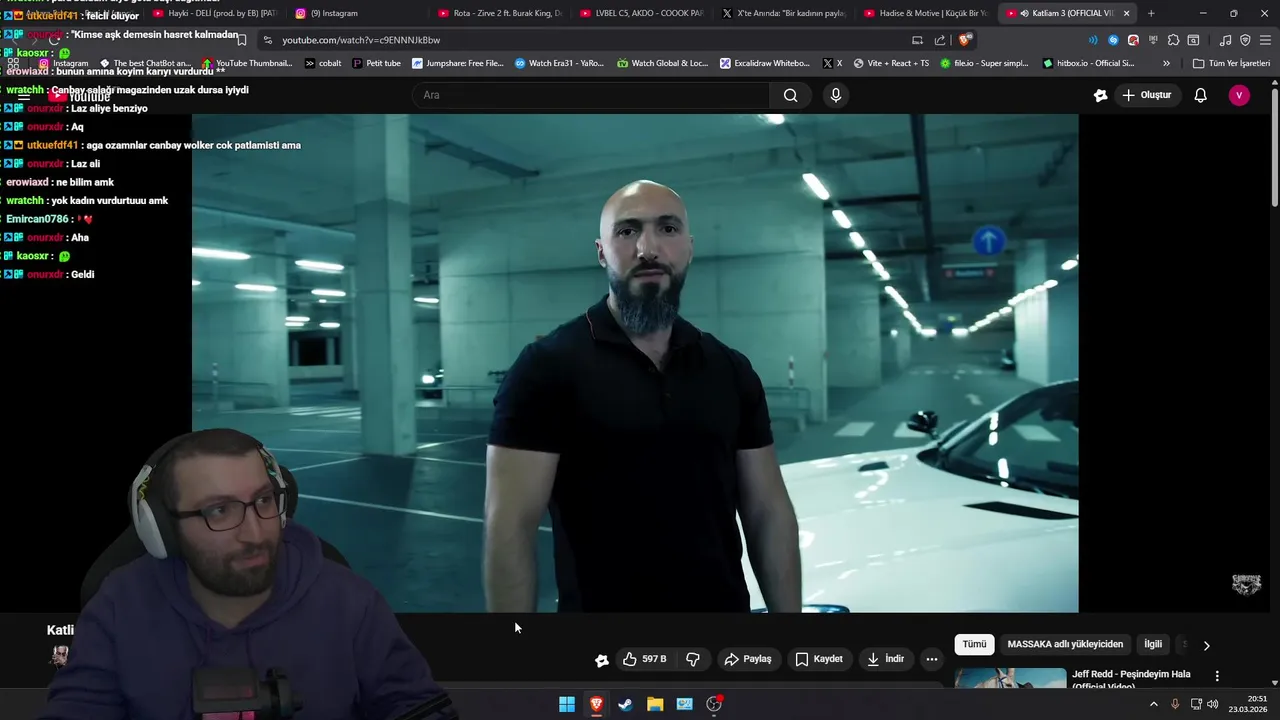This screenshot has width=1280, height=720.
Task: Click the Paylaş share button
Action: point(748,659)
